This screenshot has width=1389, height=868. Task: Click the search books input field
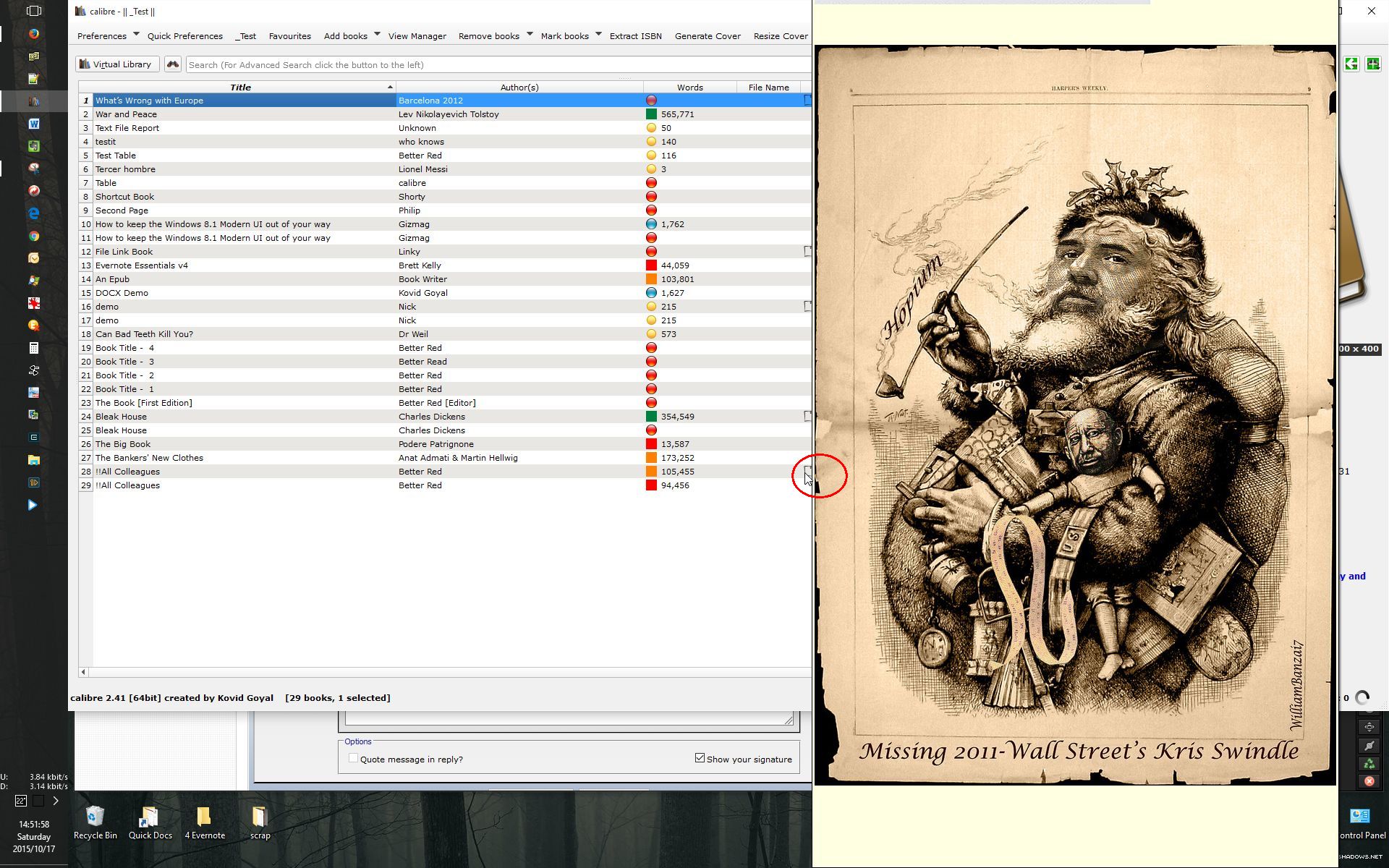492,65
